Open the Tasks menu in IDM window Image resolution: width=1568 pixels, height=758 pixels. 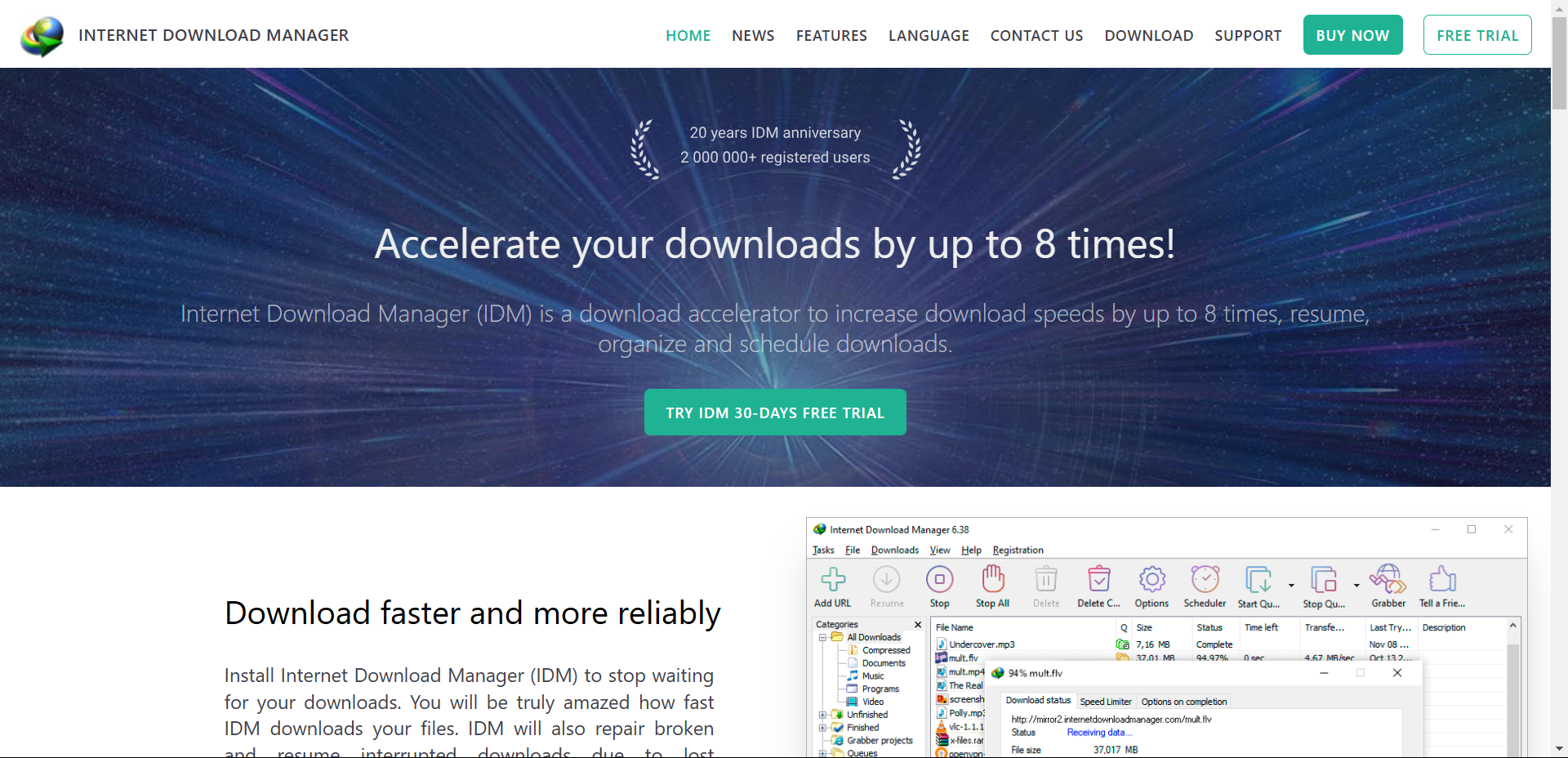[823, 551]
